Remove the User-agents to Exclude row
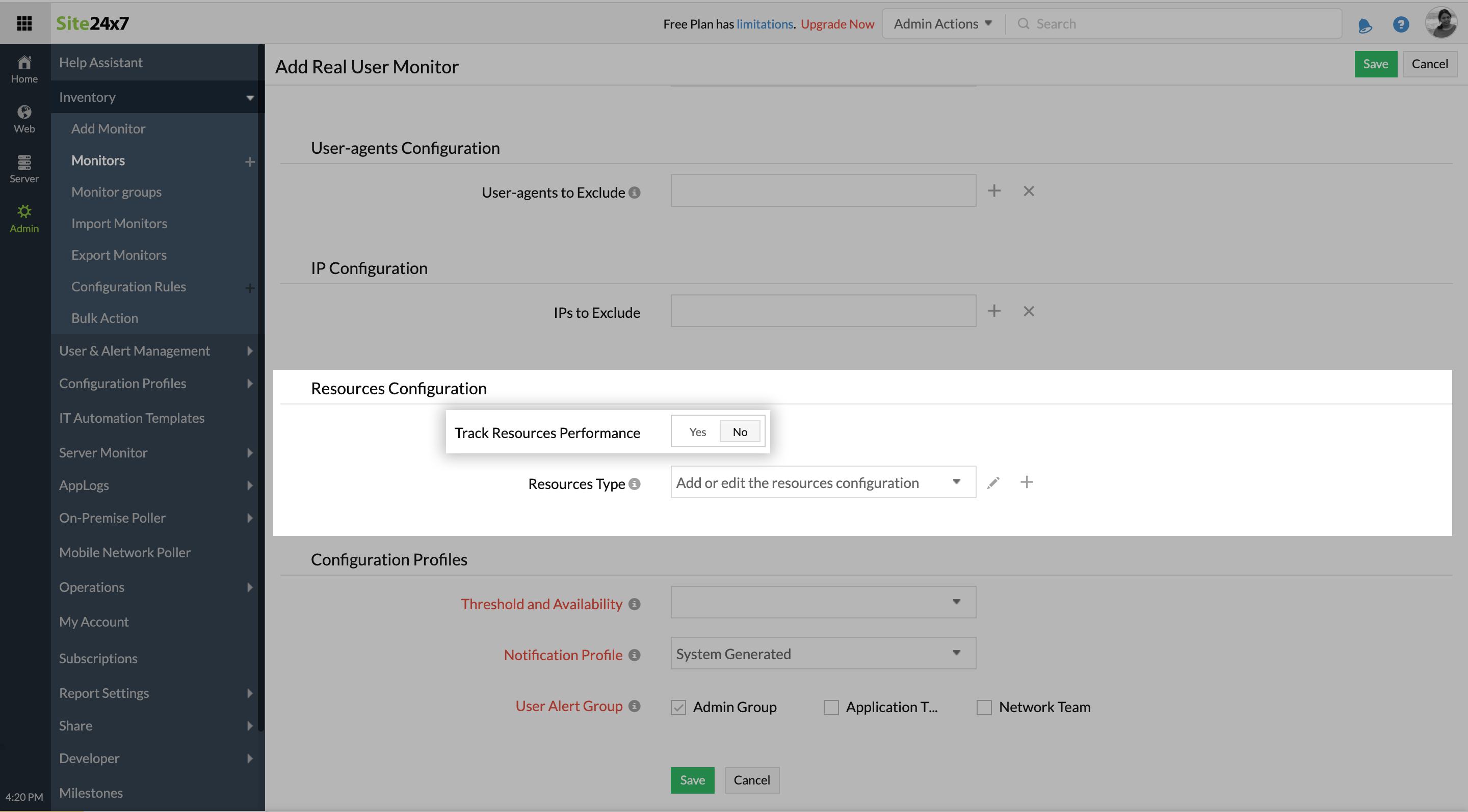This screenshot has height=812, width=1468. coord(1028,192)
